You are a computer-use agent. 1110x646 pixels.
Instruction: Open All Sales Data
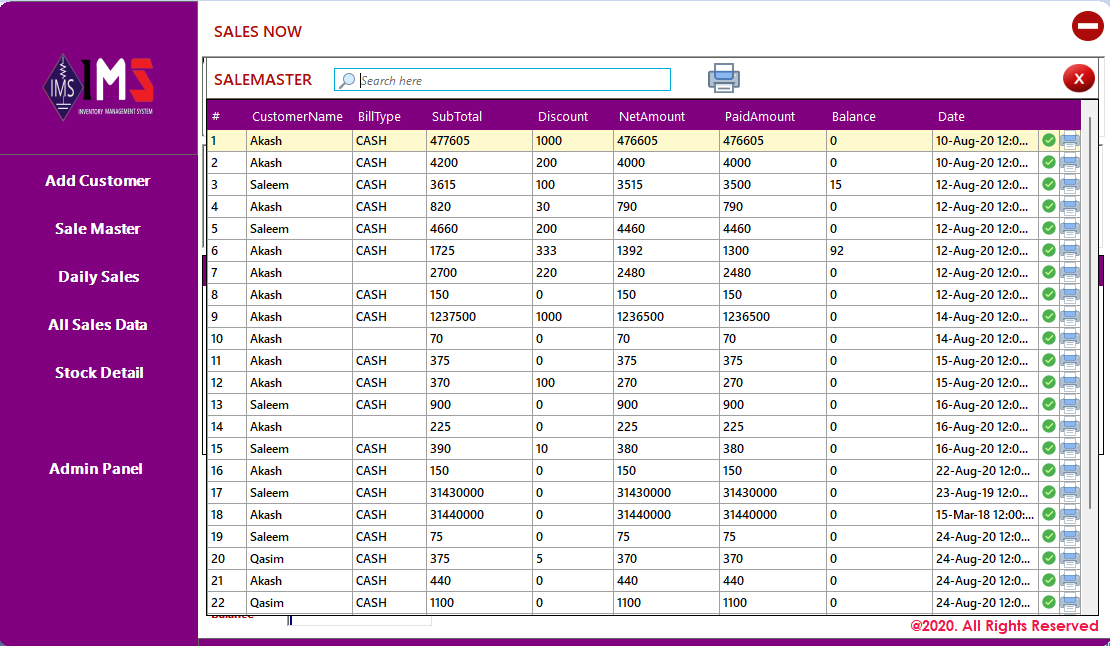click(98, 325)
